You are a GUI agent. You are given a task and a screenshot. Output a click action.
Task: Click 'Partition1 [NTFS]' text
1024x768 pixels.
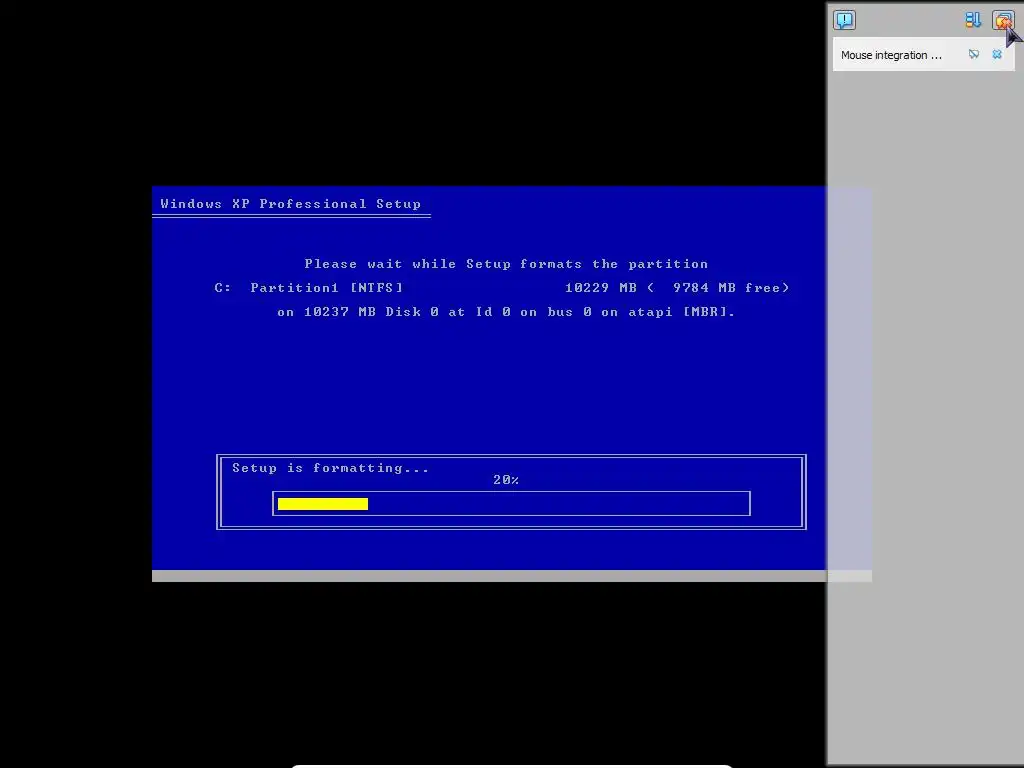click(x=327, y=287)
